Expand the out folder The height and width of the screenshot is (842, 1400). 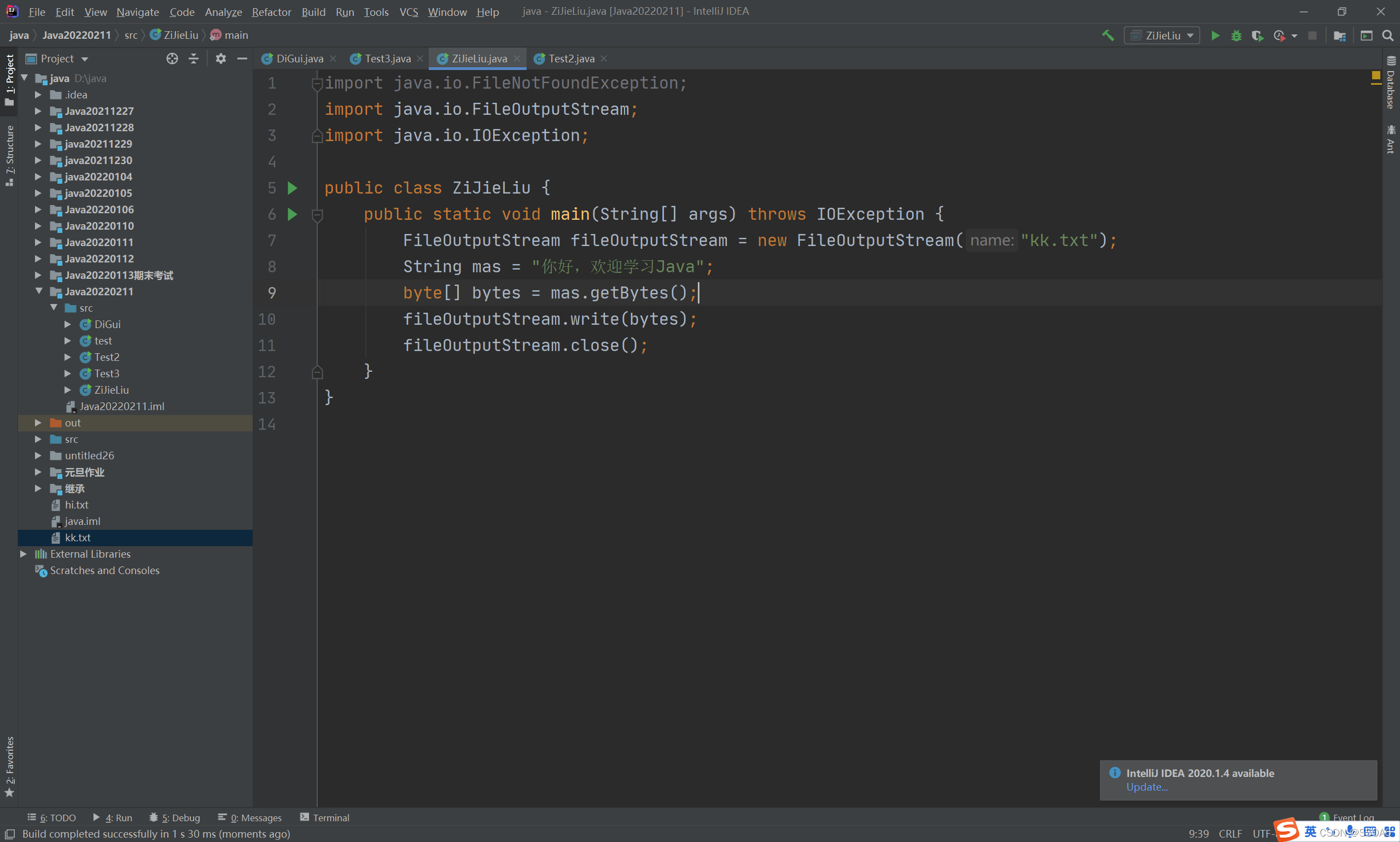point(38,423)
